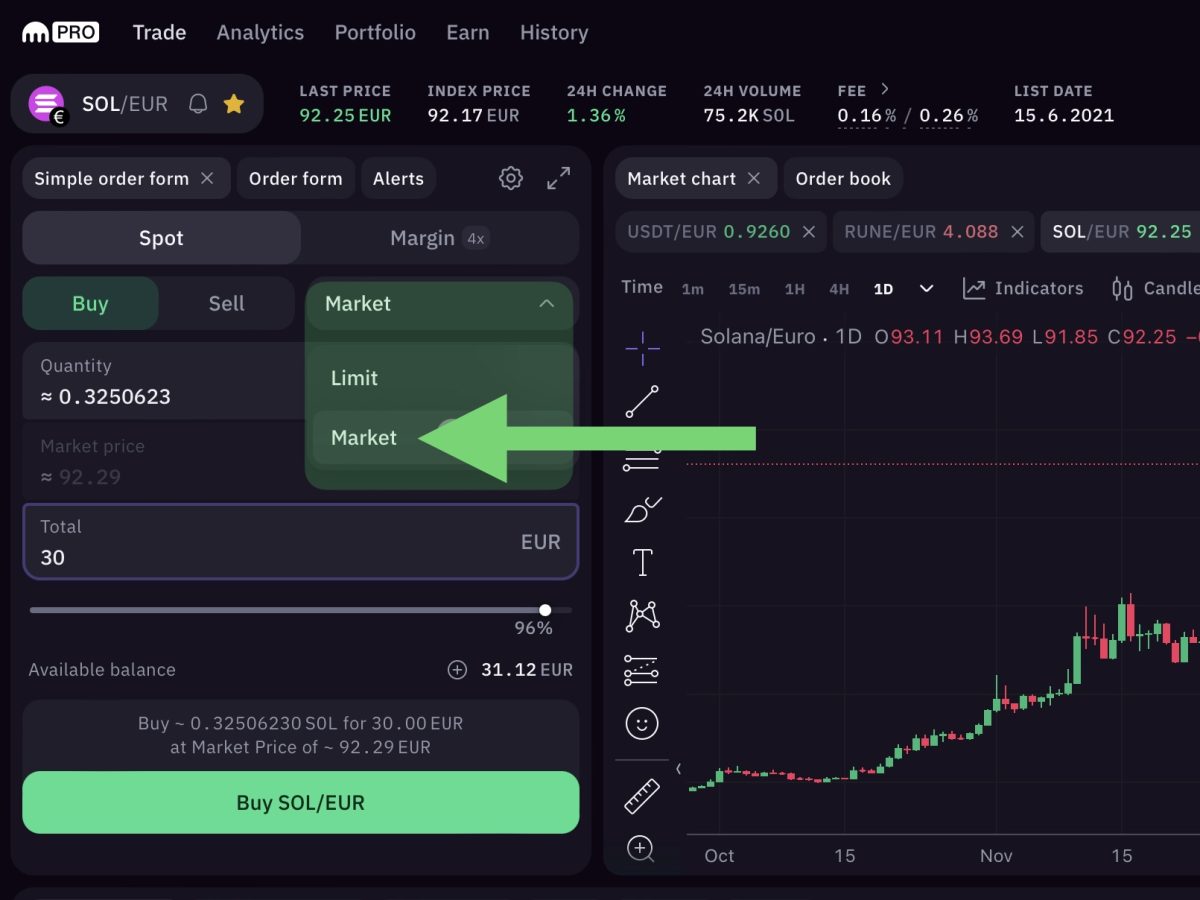Open the Alerts tab

(x=398, y=179)
